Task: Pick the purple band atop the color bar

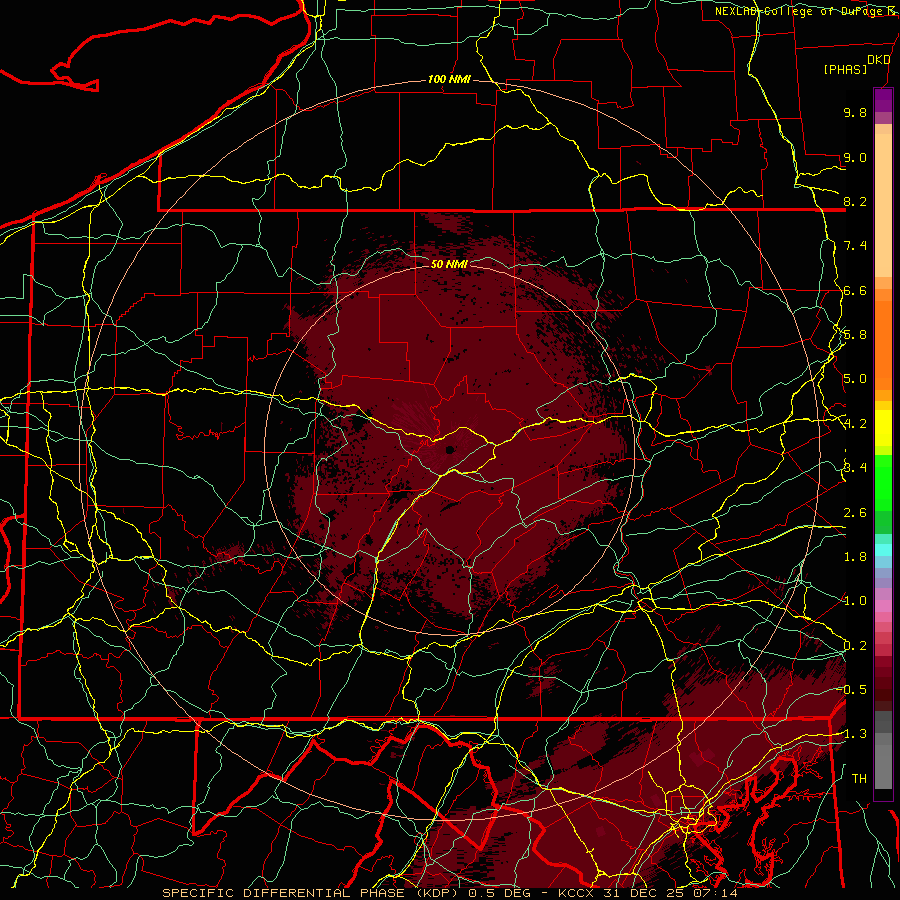Action: [883, 100]
